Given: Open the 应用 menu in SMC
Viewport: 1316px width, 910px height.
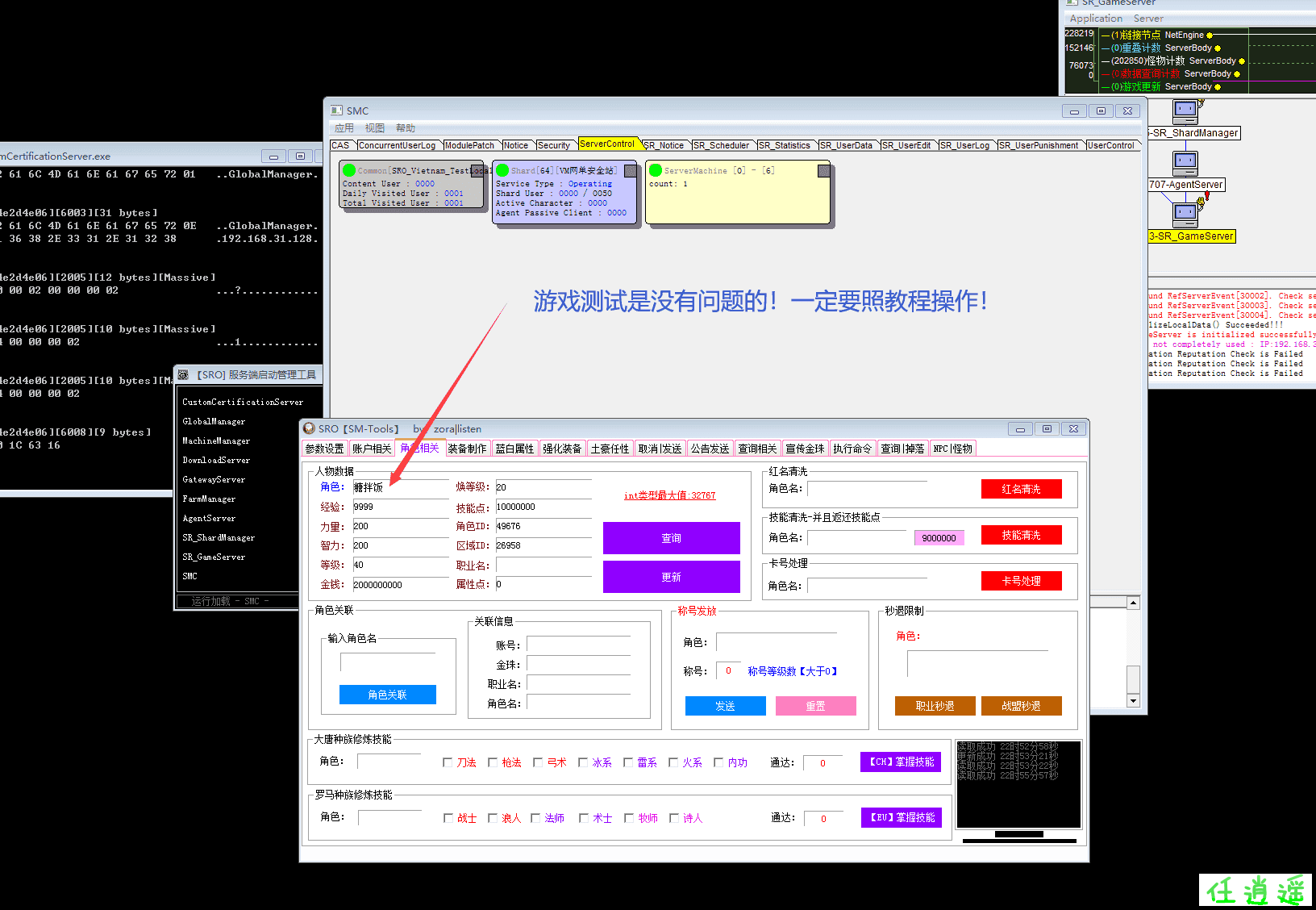Looking at the screenshot, I should [x=344, y=128].
